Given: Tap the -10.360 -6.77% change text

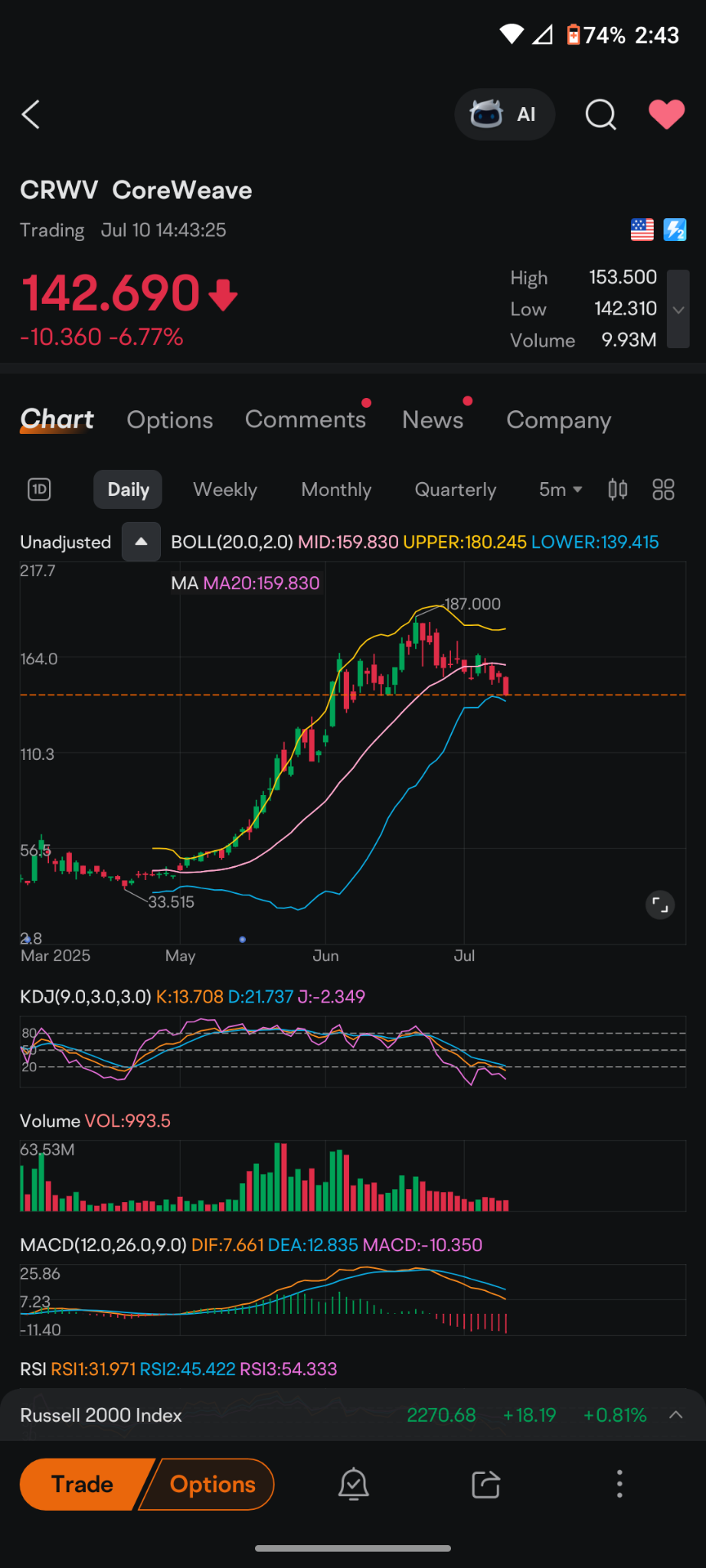Looking at the screenshot, I should pyautogui.click(x=102, y=337).
